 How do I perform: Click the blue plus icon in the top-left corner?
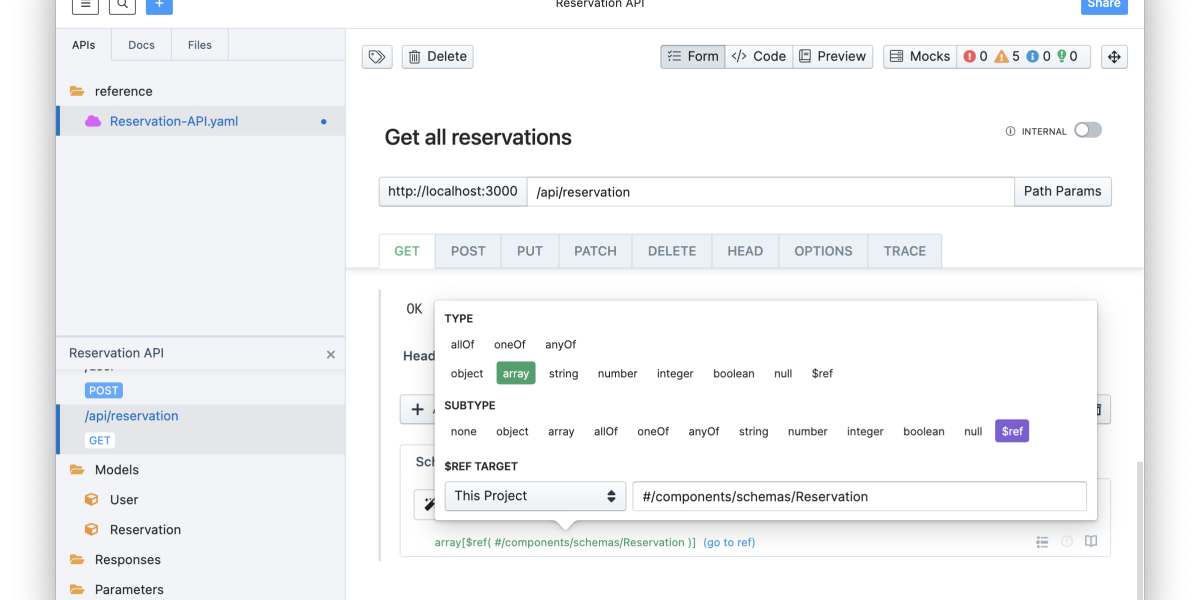(x=159, y=5)
